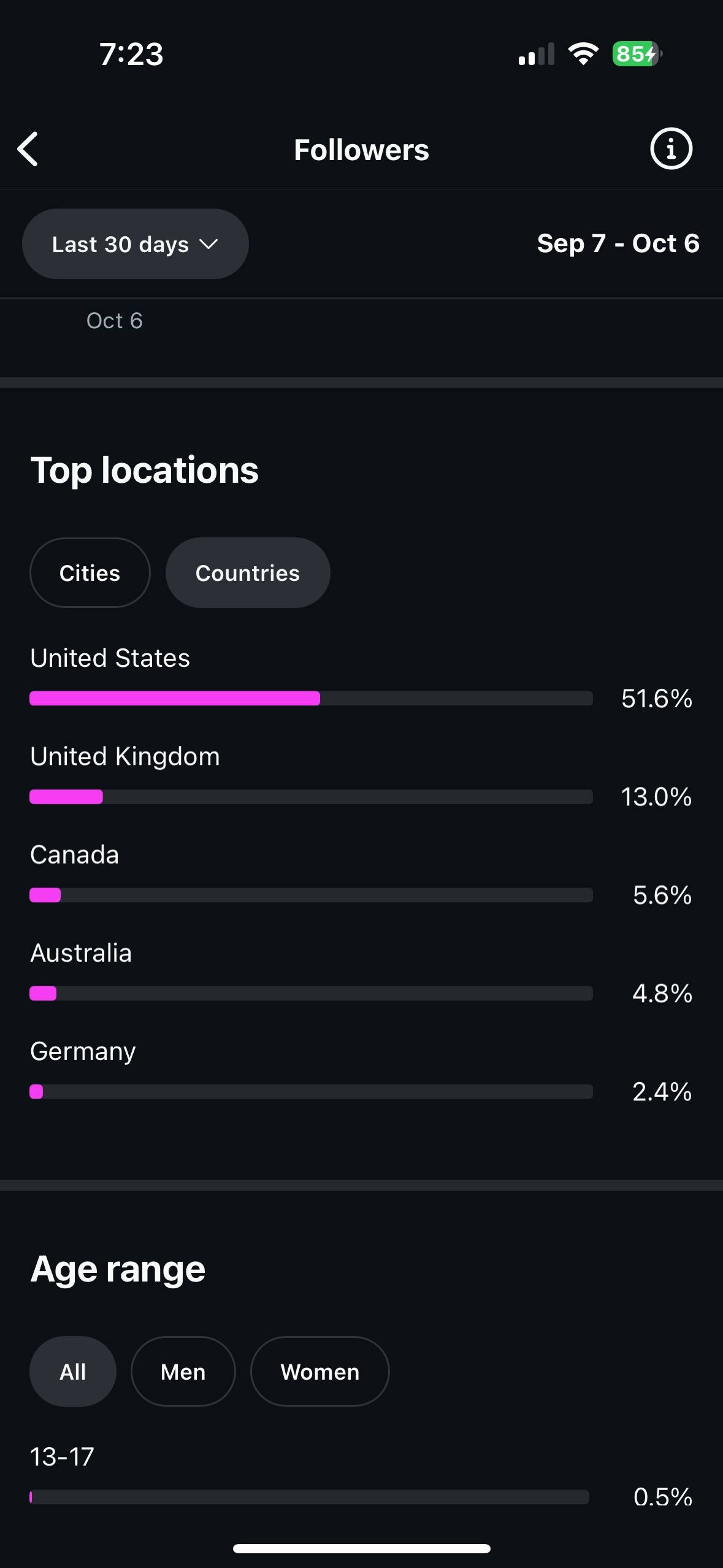The image size is (723, 1568).
Task: Switch to the Cities tab
Action: coord(90,573)
